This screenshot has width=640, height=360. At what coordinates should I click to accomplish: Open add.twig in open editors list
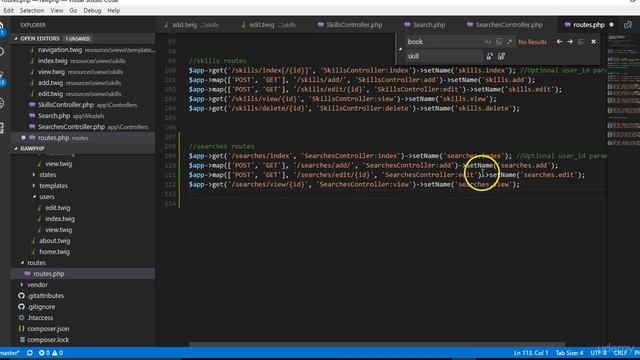point(83,83)
